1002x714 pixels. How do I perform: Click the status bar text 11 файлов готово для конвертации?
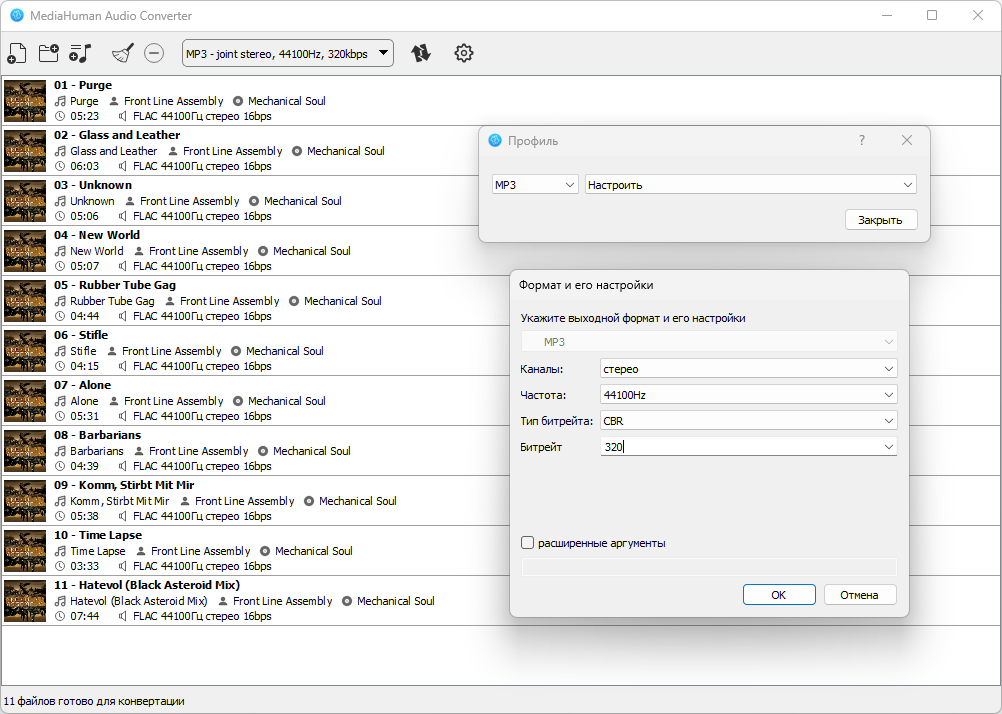pos(94,701)
